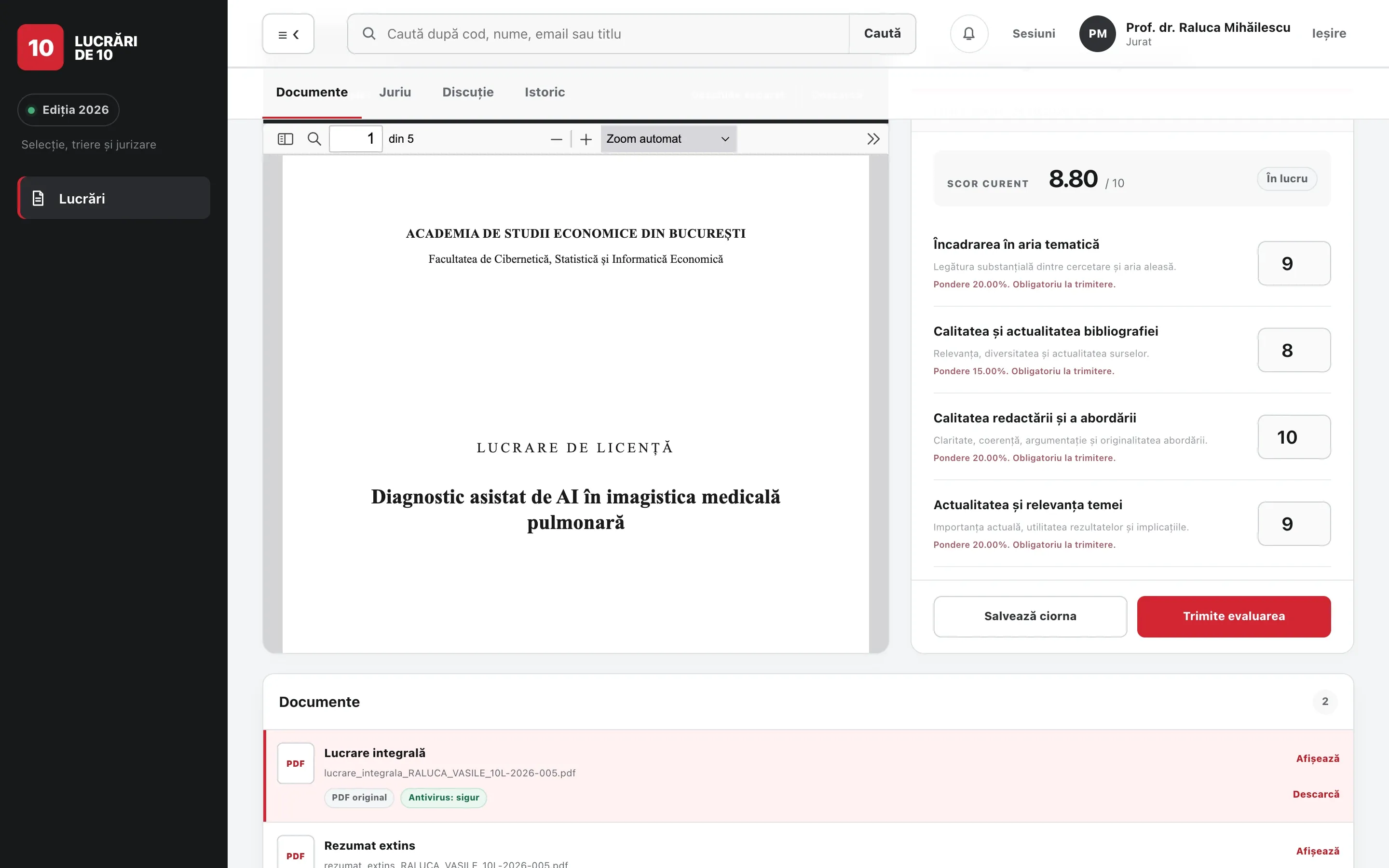The height and width of the screenshot is (868, 1389).
Task: Edit score for Actualitatea și relevanța temei
Action: click(1294, 523)
